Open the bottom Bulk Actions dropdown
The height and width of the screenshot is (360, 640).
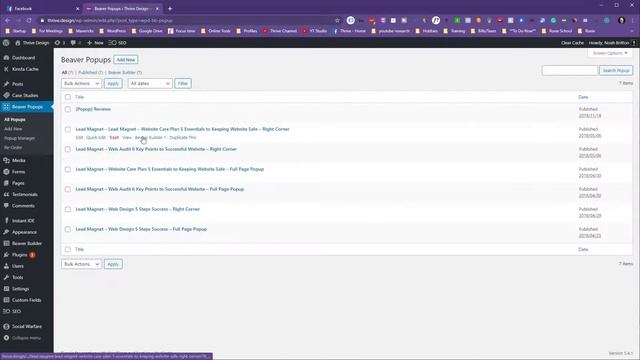(x=81, y=264)
